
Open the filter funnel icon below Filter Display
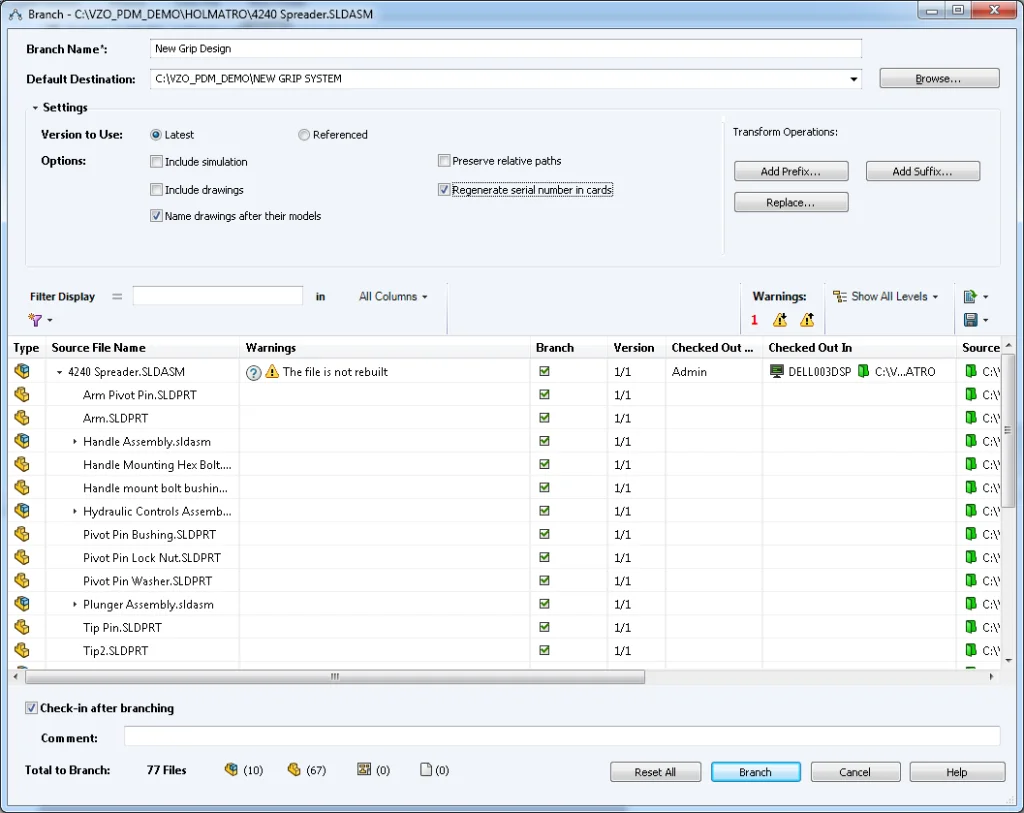coord(38,319)
